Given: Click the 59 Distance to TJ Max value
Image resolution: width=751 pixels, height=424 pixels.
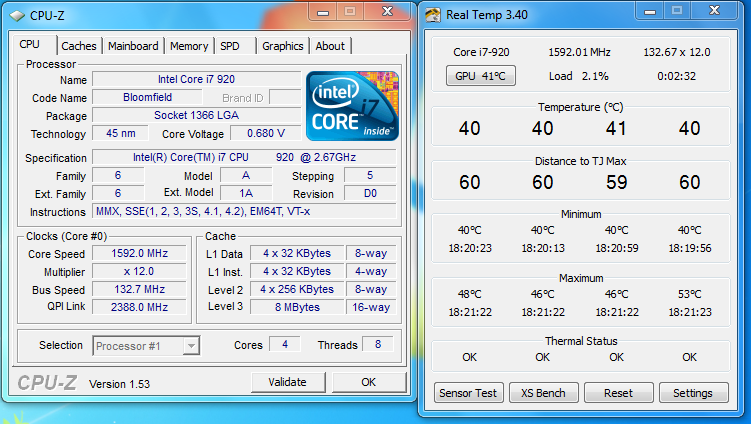Looking at the screenshot, I should coord(616,183).
